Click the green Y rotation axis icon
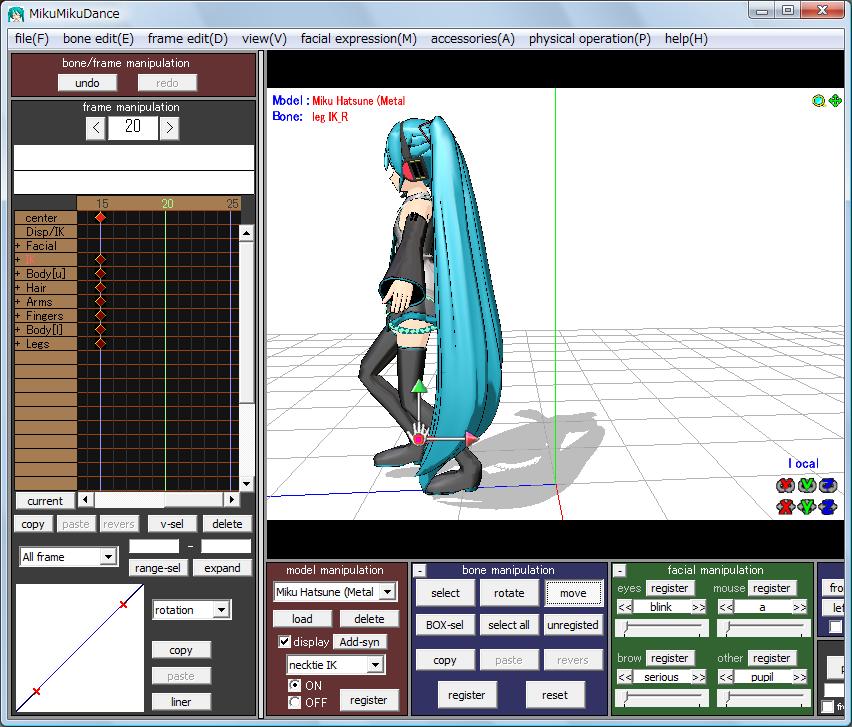 tap(807, 485)
